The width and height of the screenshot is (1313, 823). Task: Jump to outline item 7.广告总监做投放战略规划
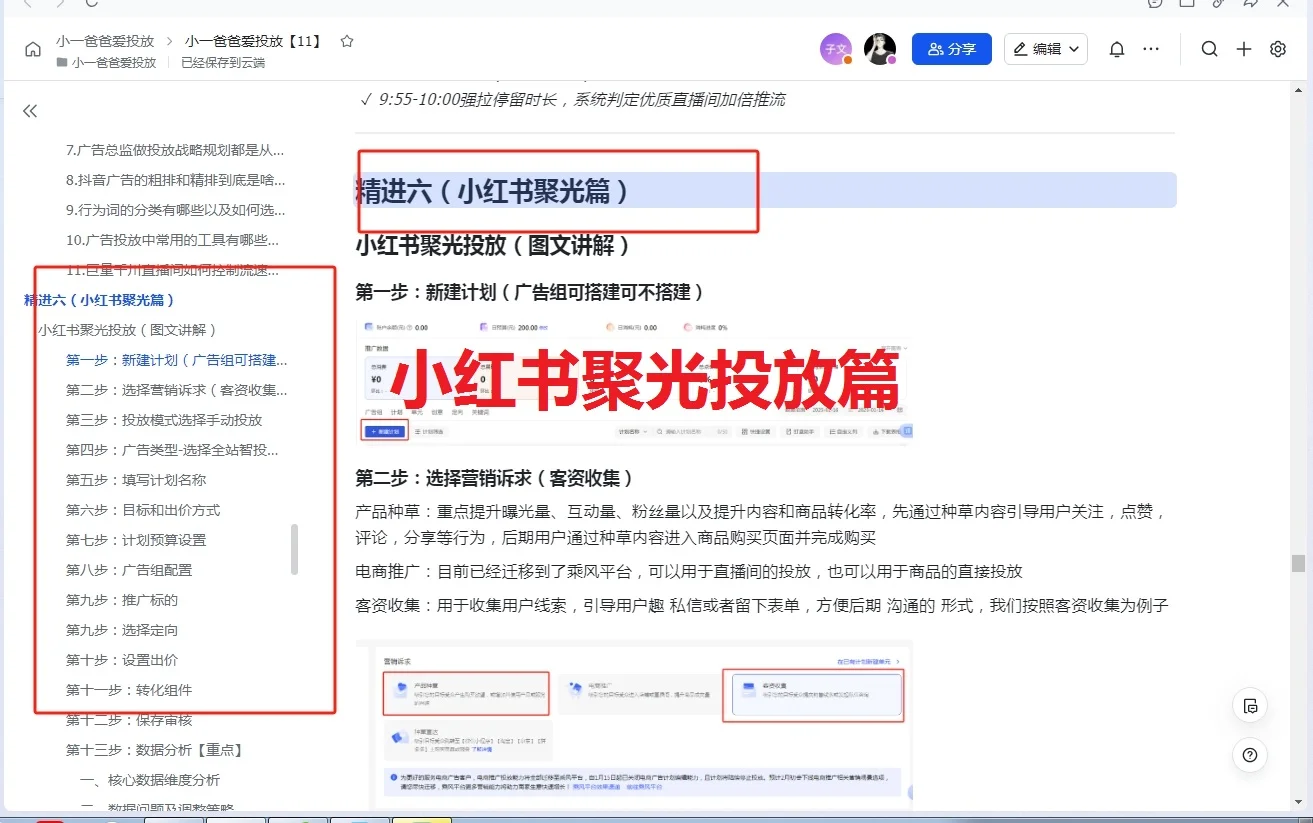coord(176,150)
